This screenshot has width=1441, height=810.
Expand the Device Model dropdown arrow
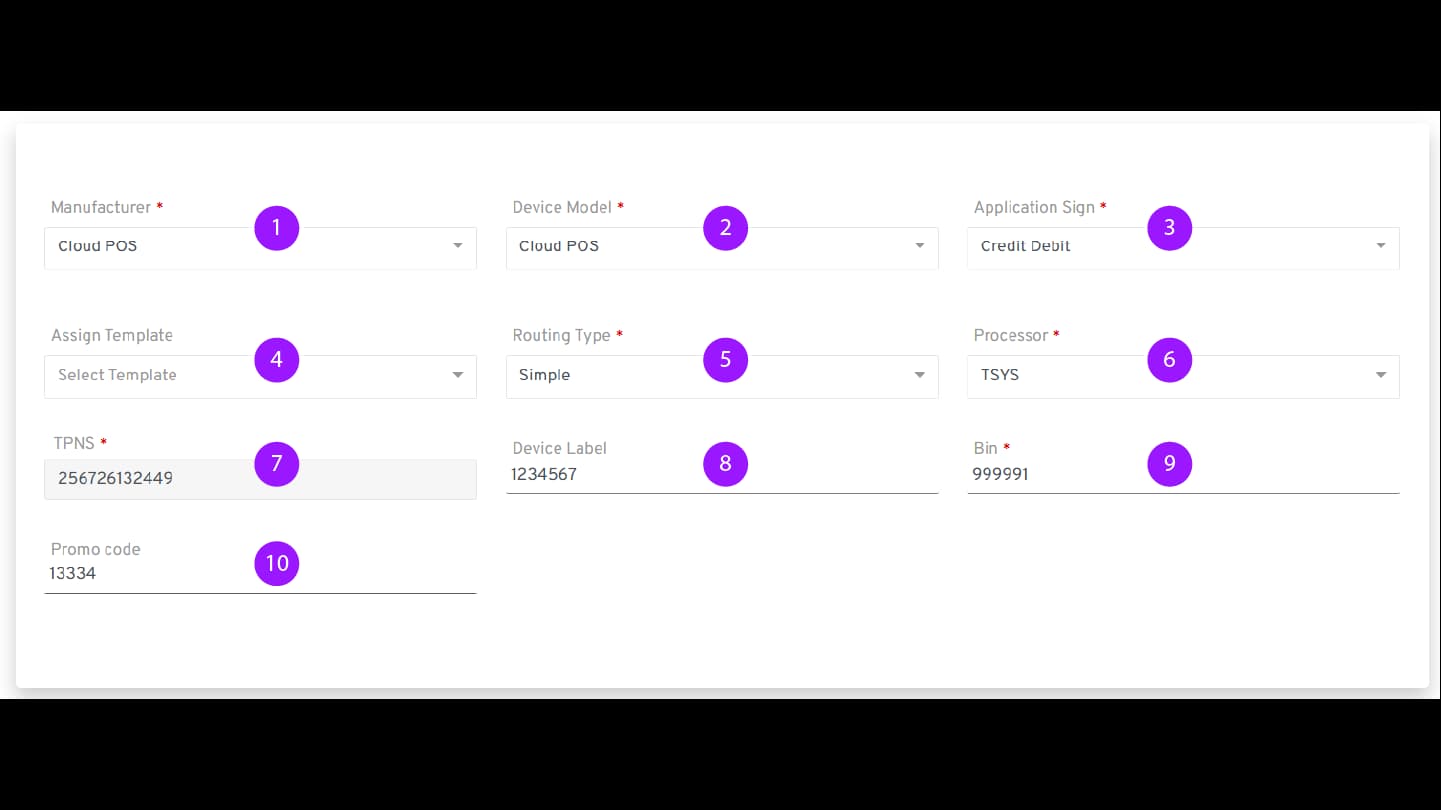tap(919, 246)
